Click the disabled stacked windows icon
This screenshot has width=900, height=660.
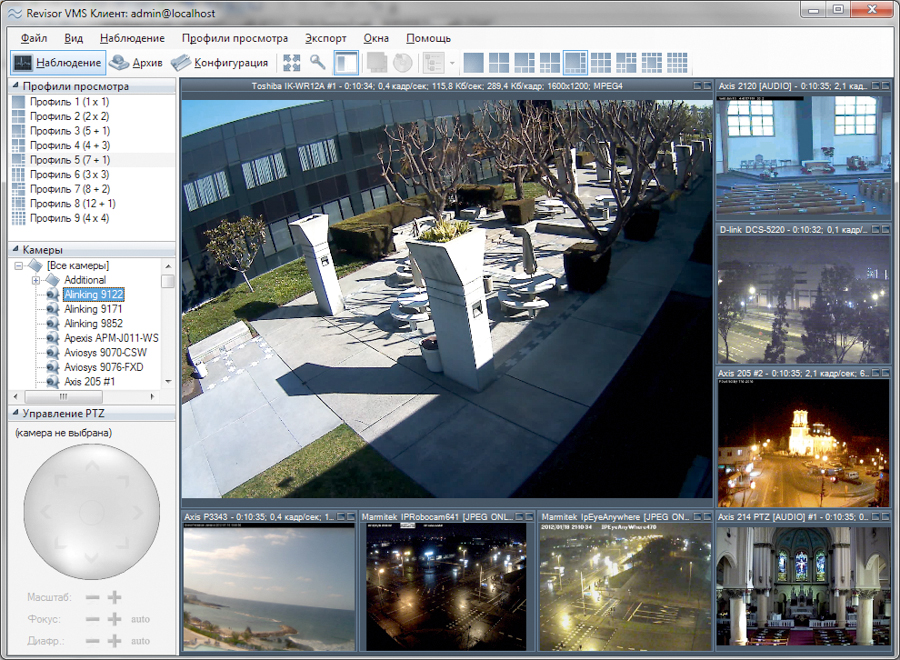[377, 63]
